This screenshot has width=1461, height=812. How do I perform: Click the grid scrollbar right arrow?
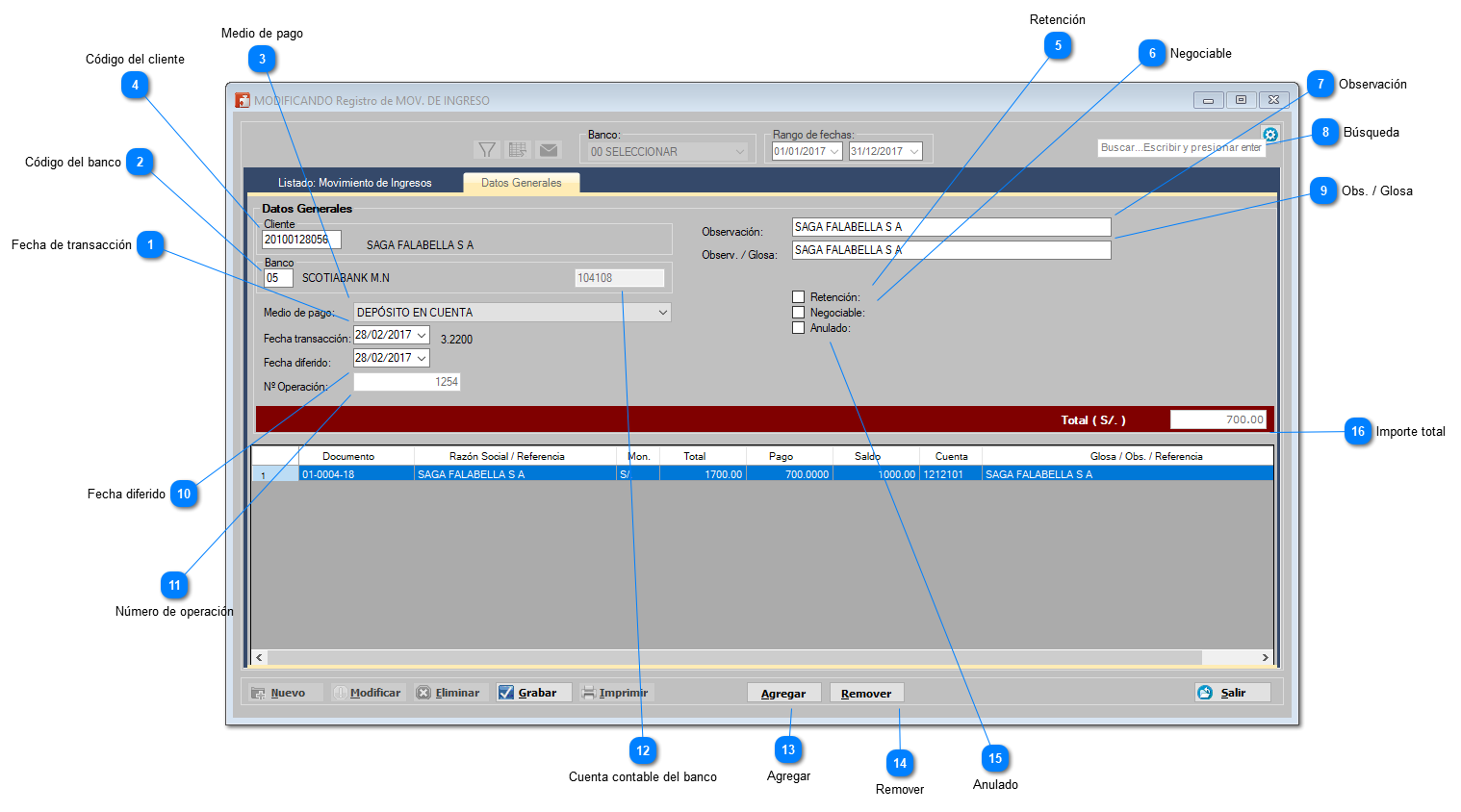click(x=1266, y=657)
